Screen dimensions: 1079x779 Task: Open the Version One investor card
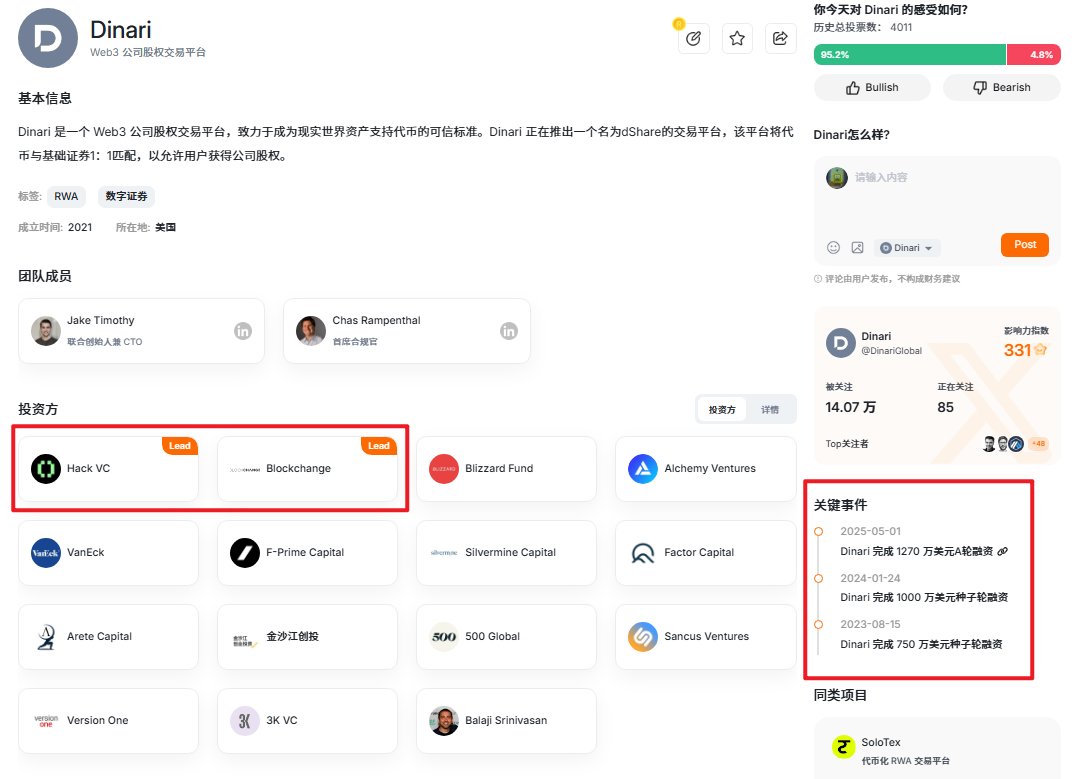[x=108, y=721]
